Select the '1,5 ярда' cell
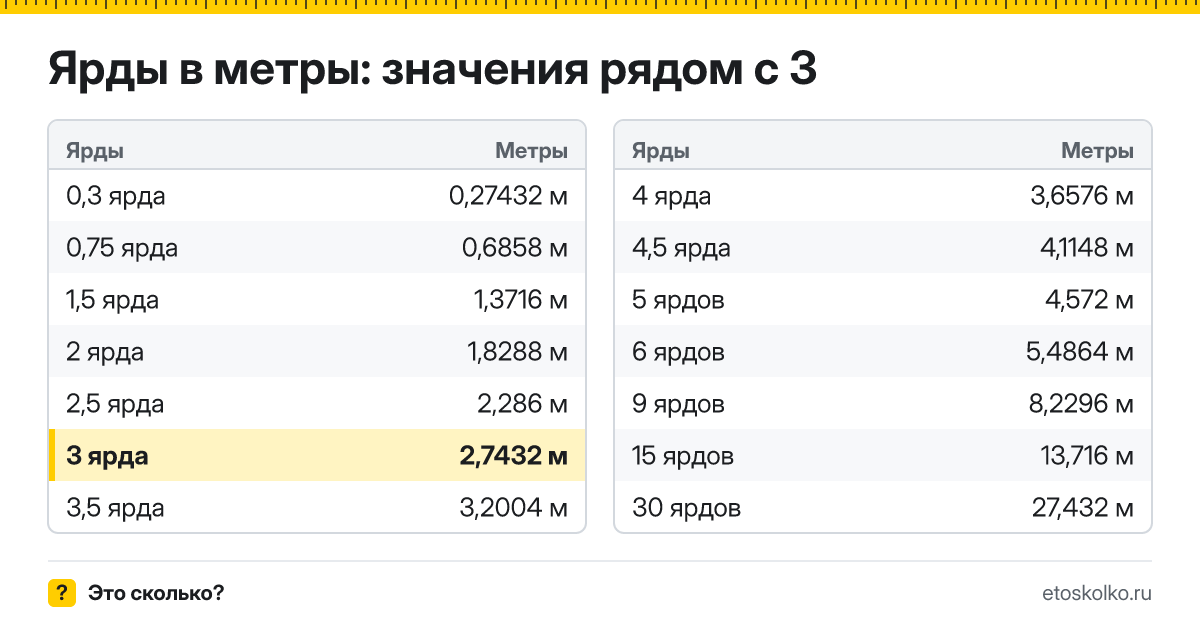Image resolution: width=1200 pixels, height=625 pixels. (x=113, y=300)
